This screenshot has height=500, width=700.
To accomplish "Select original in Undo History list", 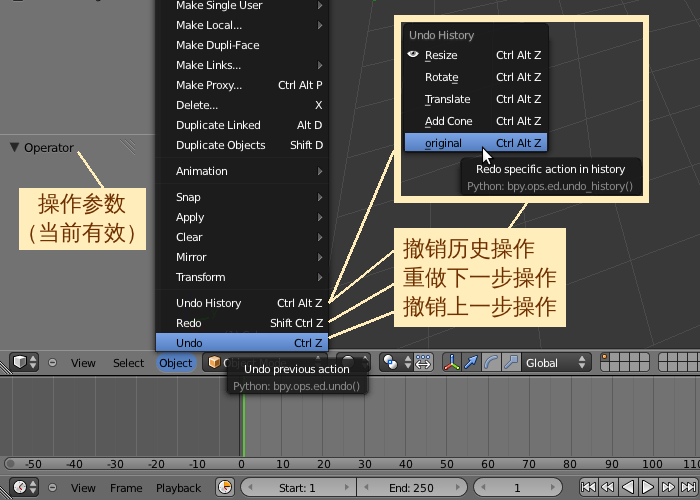I will [x=476, y=143].
